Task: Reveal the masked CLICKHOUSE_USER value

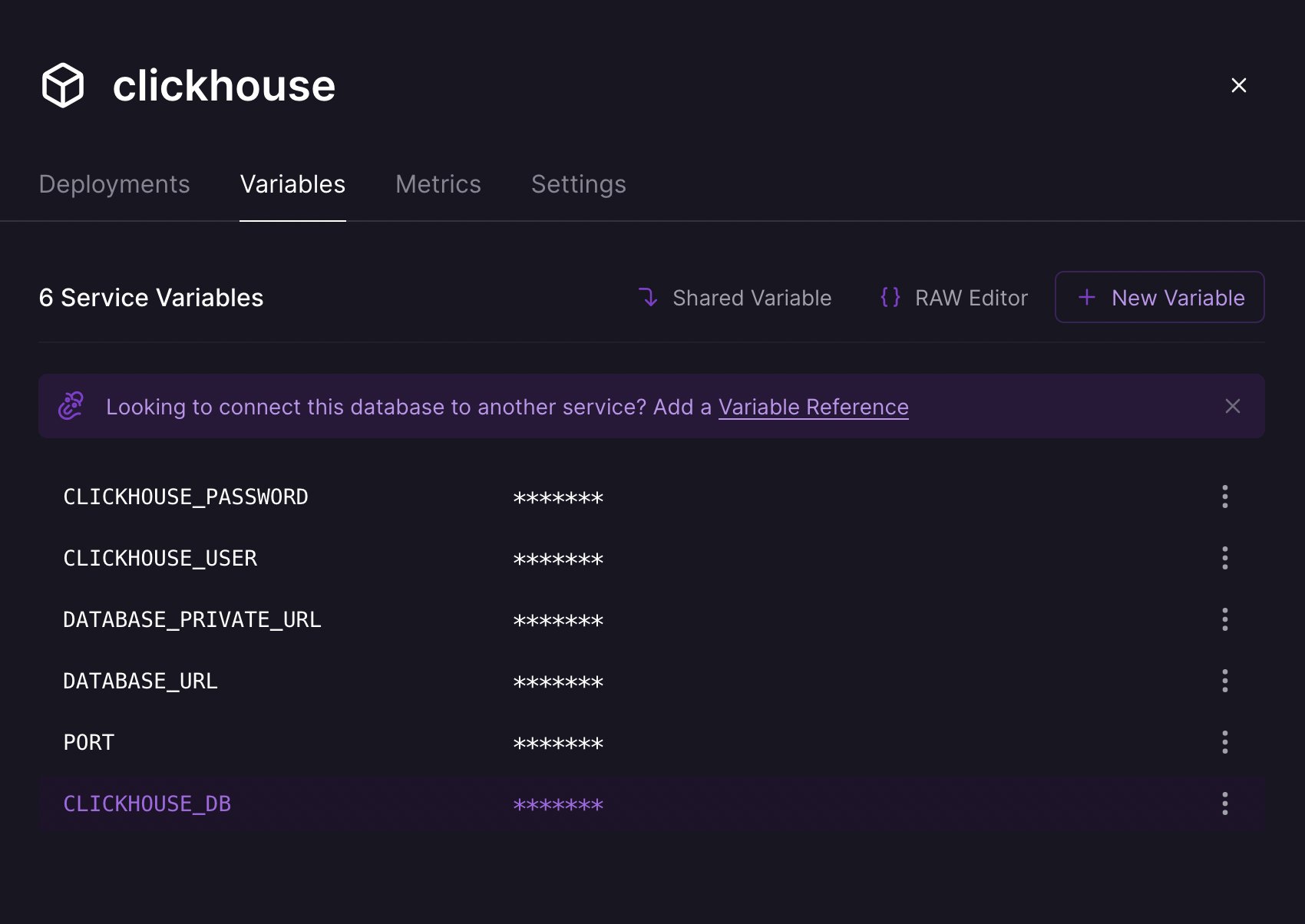Action: [x=558, y=560]
